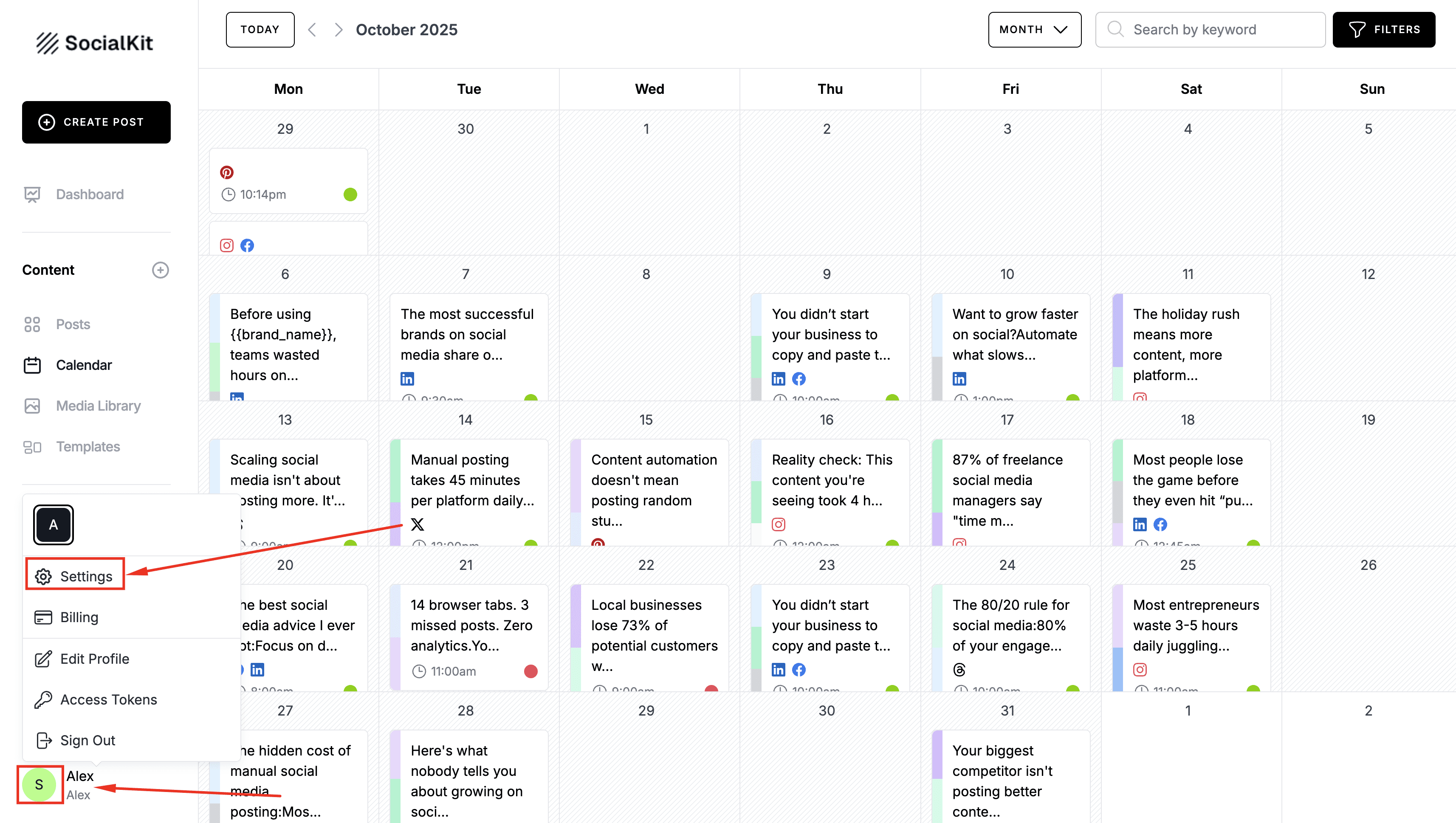Click the Instagram icon on the October 16 post
Screen dimensions: 1456x823
click(x=778, y=524)
